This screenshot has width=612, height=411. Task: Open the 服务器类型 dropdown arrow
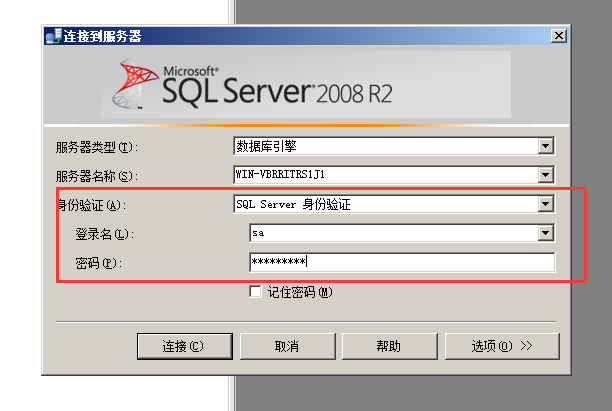tap(546, 146)
